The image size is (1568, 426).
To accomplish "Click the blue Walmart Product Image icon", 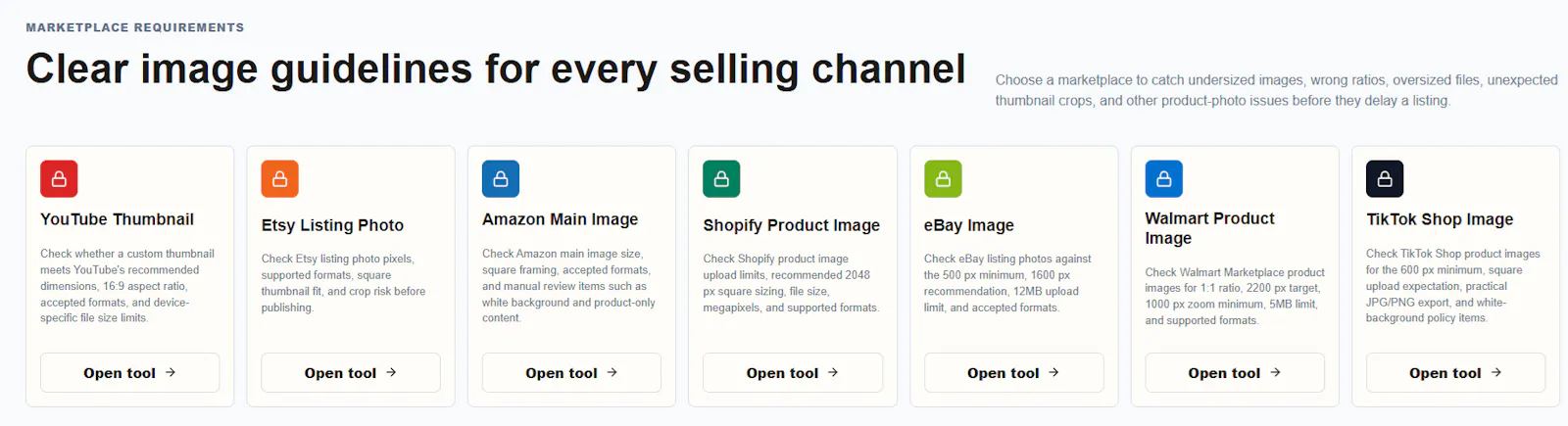I will [1163, 179].
